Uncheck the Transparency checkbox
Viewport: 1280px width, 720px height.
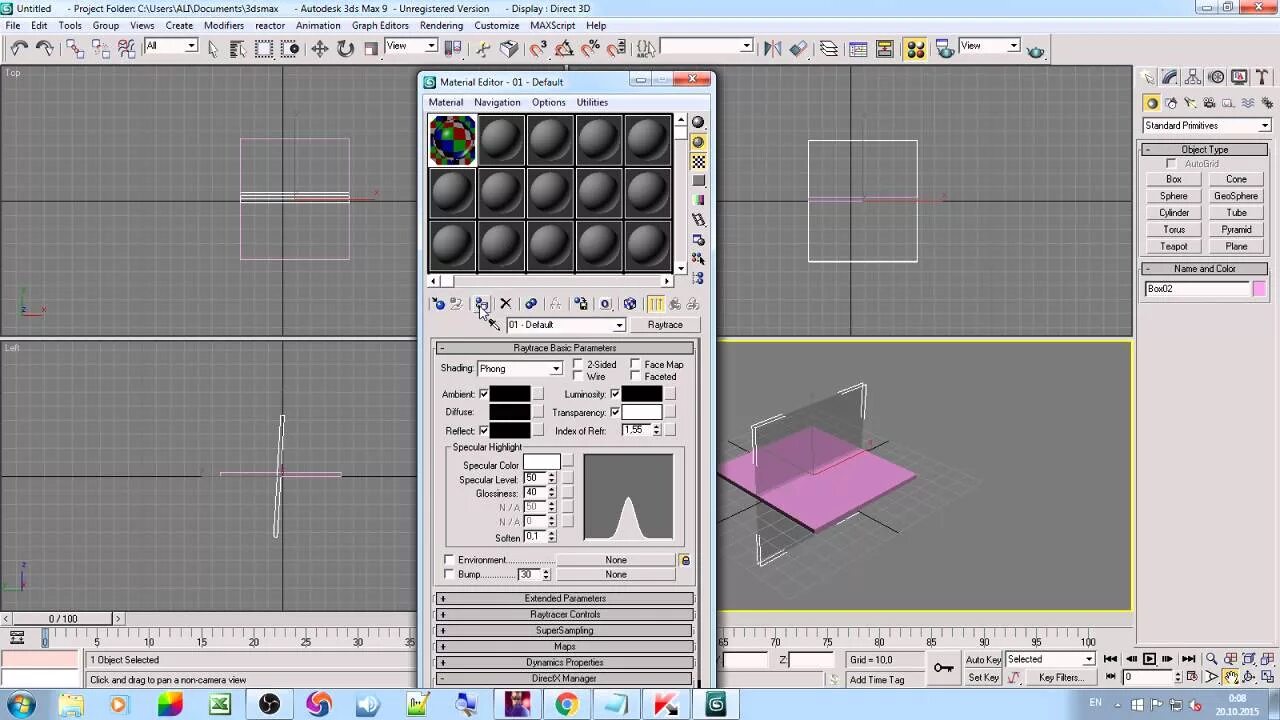coord(615,412)
